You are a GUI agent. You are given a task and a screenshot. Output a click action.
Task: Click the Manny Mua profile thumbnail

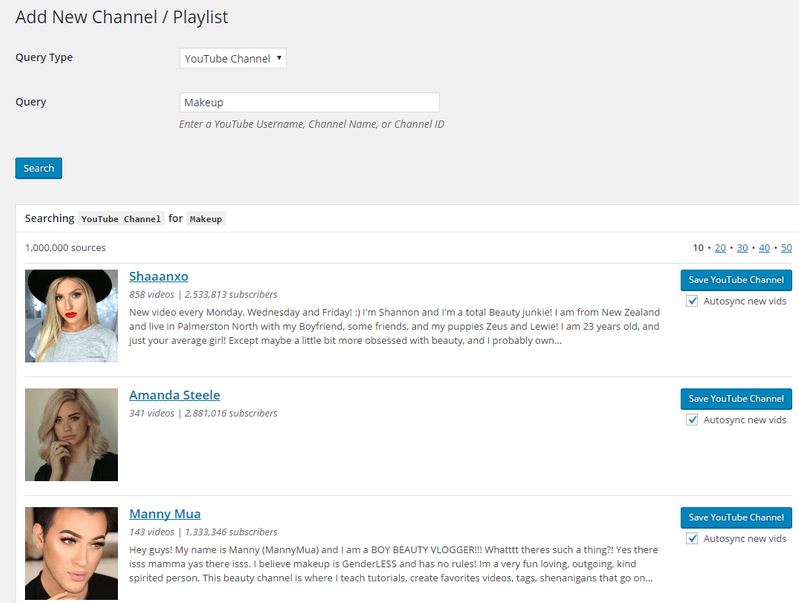tap(71, 554)
